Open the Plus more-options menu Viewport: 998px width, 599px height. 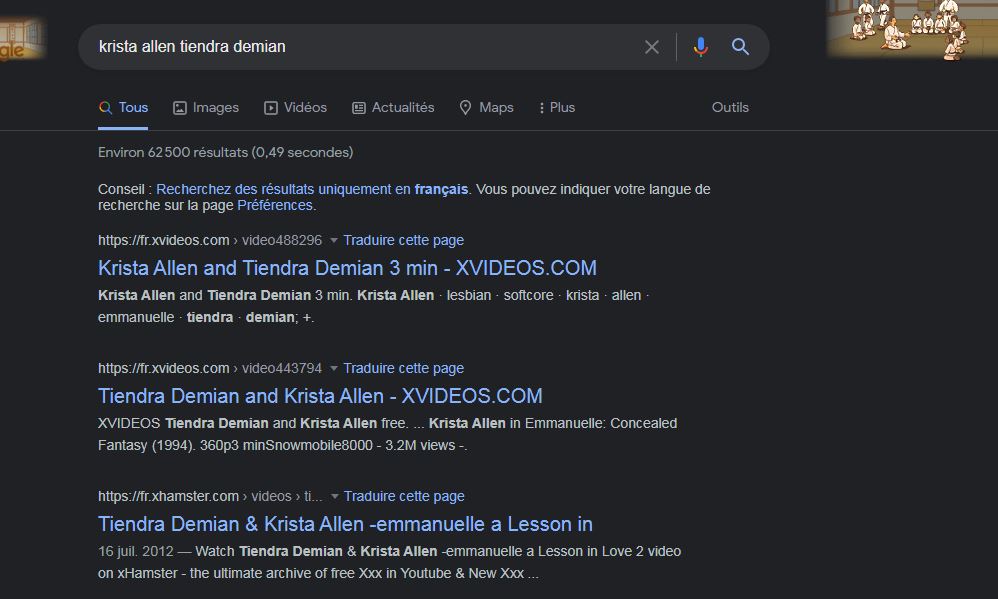pyautogui.click(x=556, y=108)
